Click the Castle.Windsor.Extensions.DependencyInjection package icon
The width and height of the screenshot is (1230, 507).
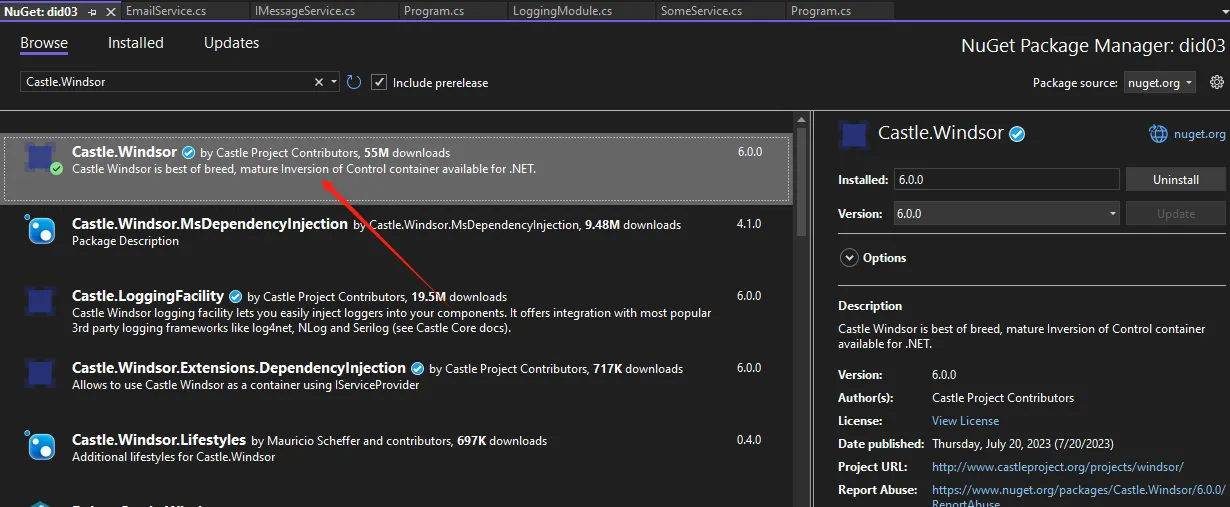click(40, 374)
